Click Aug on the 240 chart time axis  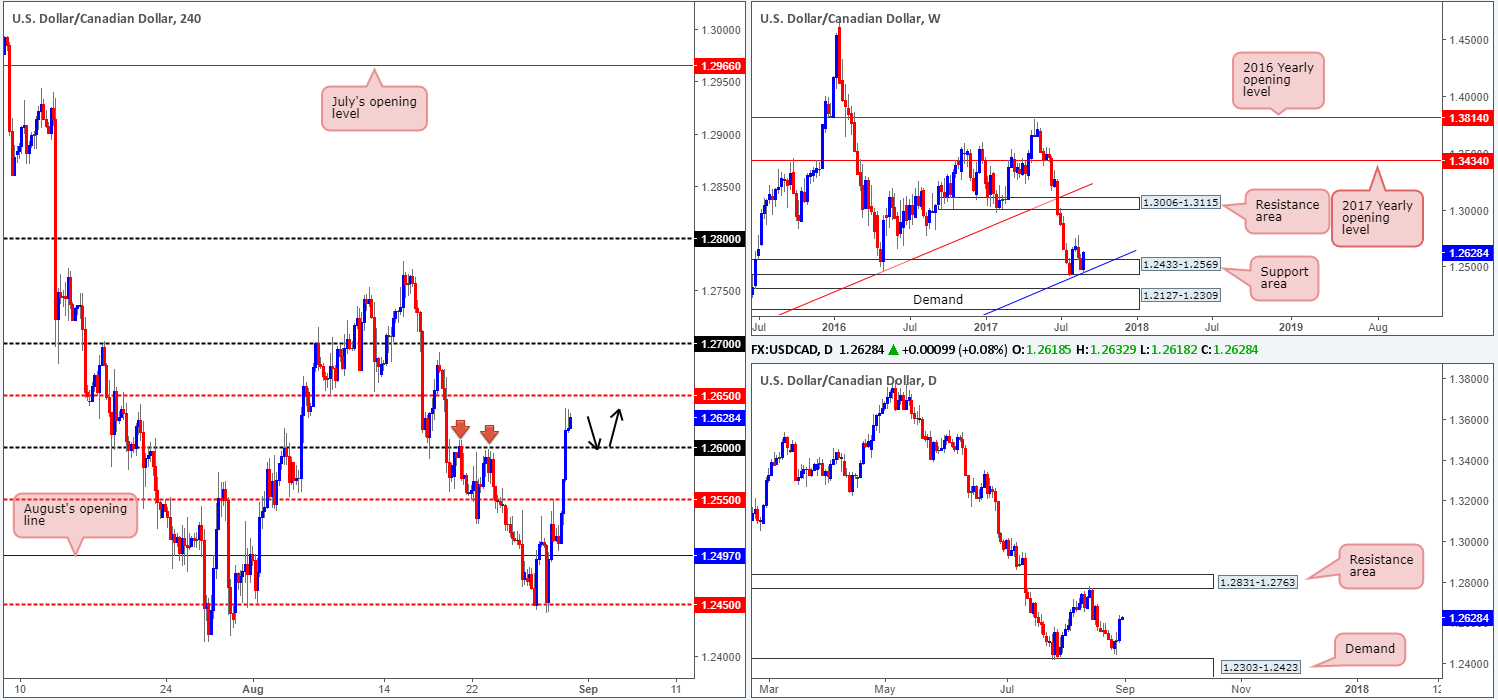(253, 689)
